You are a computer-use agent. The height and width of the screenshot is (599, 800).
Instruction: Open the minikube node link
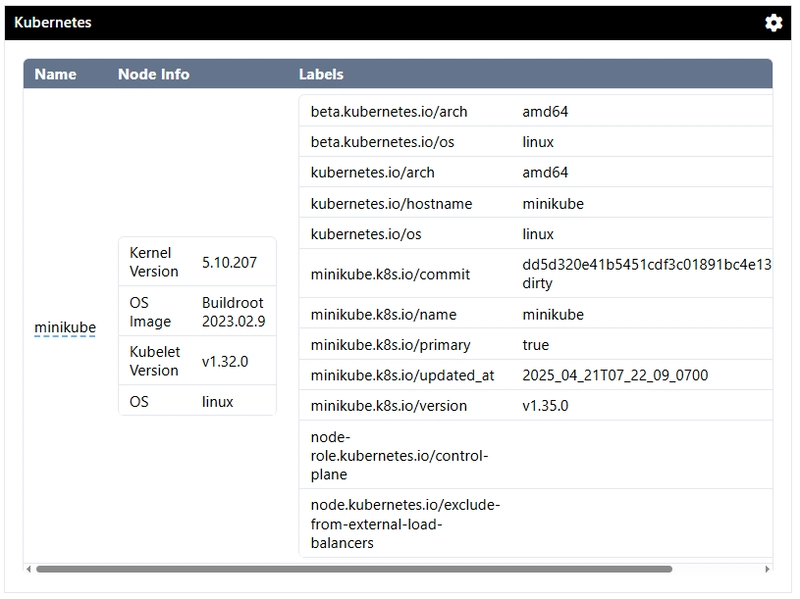click(65, 327)
